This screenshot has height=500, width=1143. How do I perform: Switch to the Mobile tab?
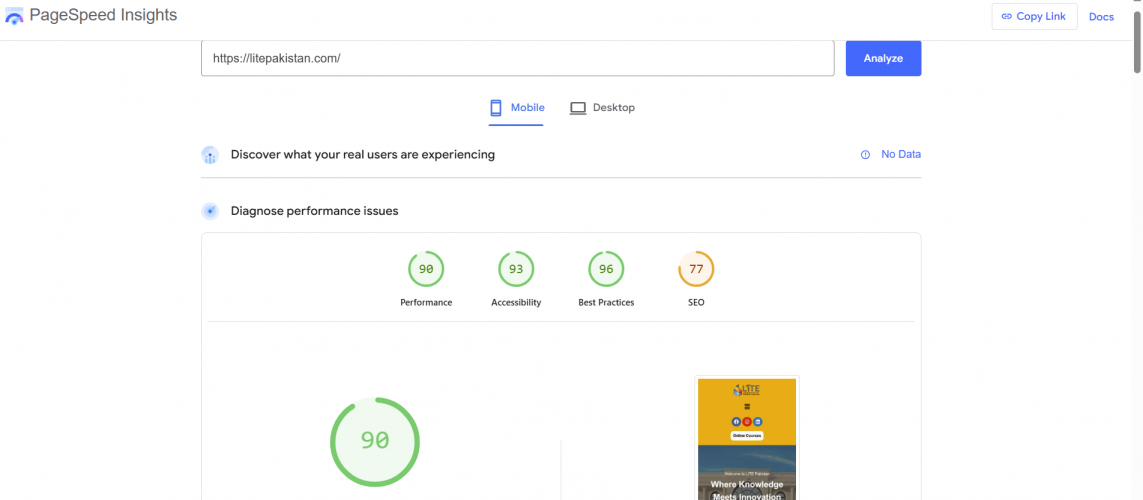[x=517, y=108]
